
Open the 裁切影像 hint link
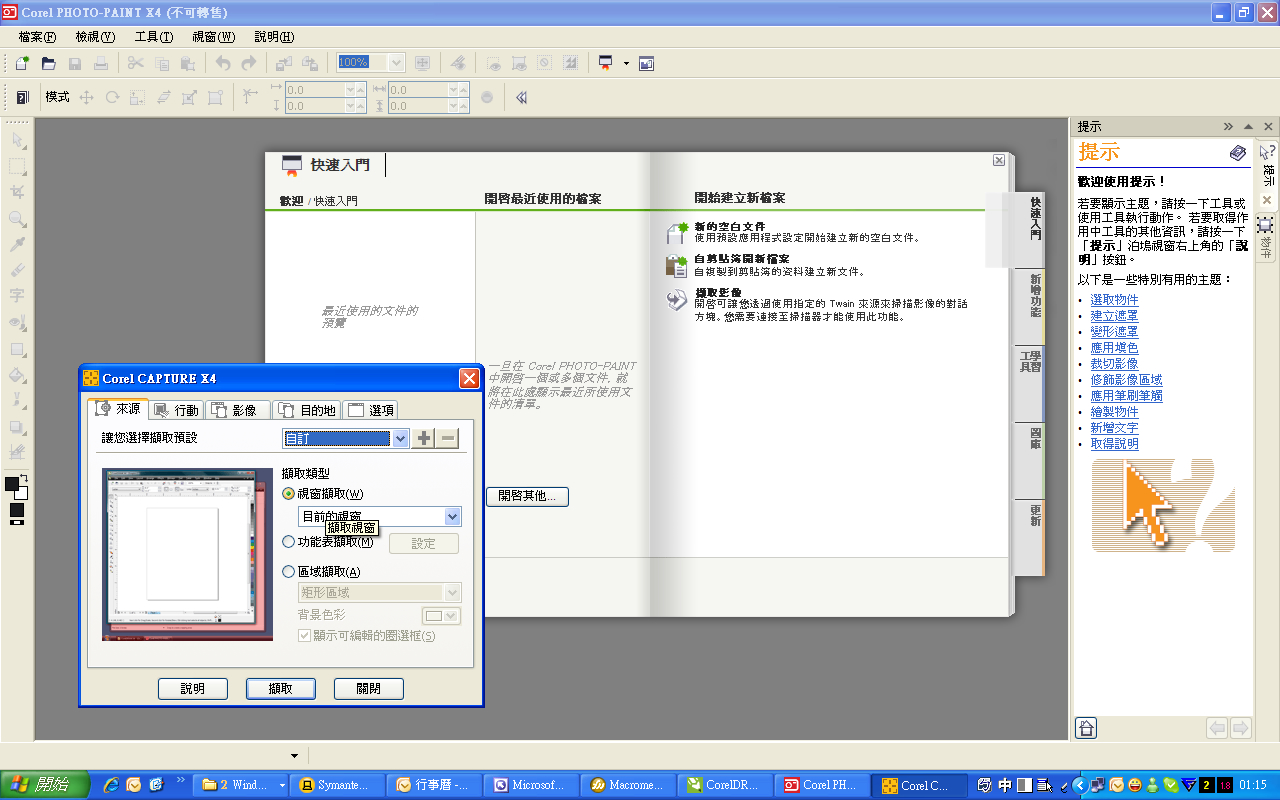pyautogui.click(x=1114, y=364)
